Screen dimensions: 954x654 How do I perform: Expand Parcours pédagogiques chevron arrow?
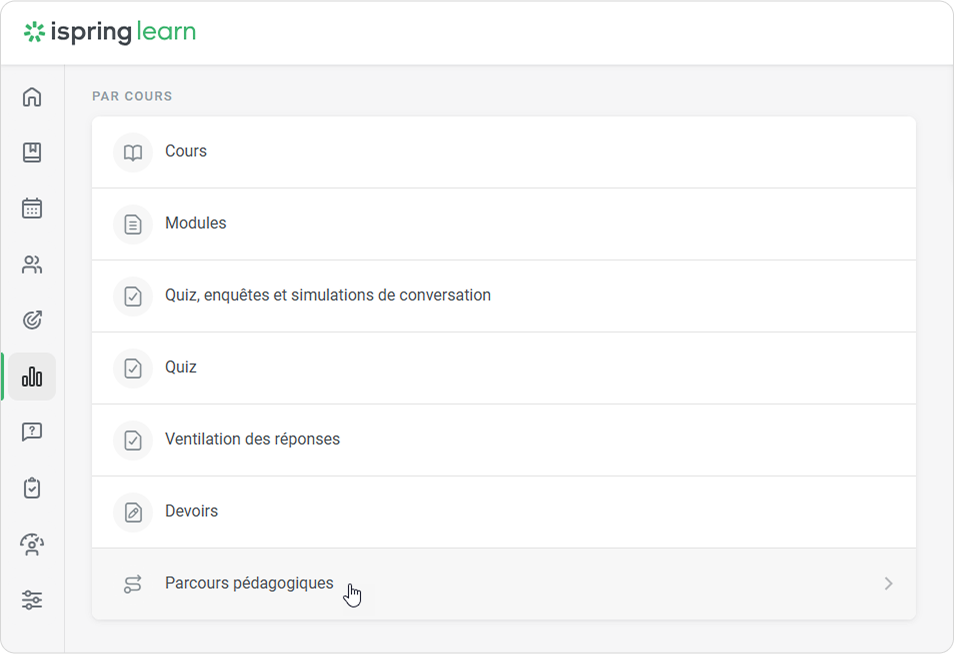pos(888,584)
